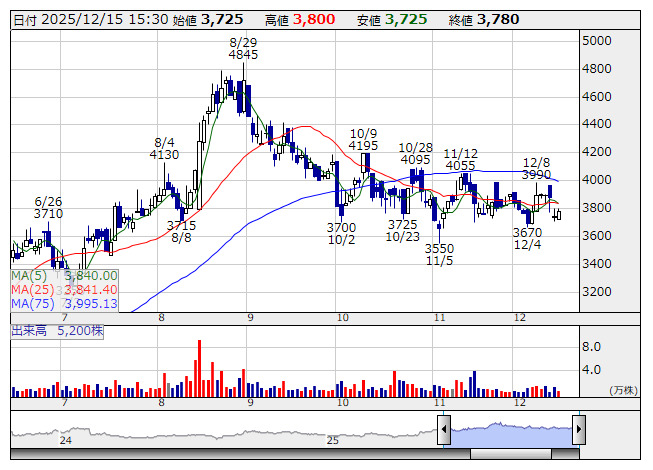The image size is (653, 470).
Task: Click the 4600 price axis label
Action: tap(597, 97)
